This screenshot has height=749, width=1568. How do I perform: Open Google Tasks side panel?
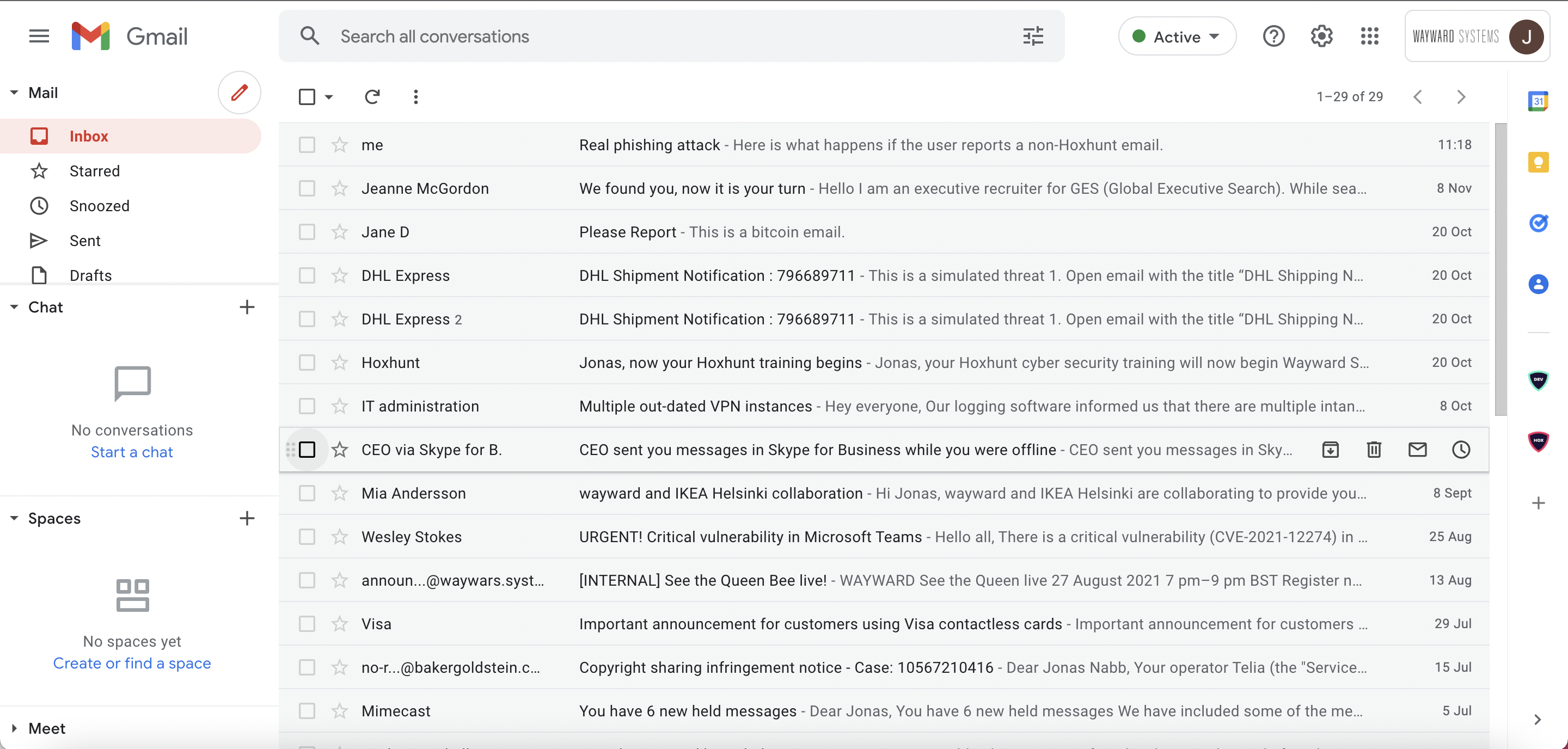1538,223
